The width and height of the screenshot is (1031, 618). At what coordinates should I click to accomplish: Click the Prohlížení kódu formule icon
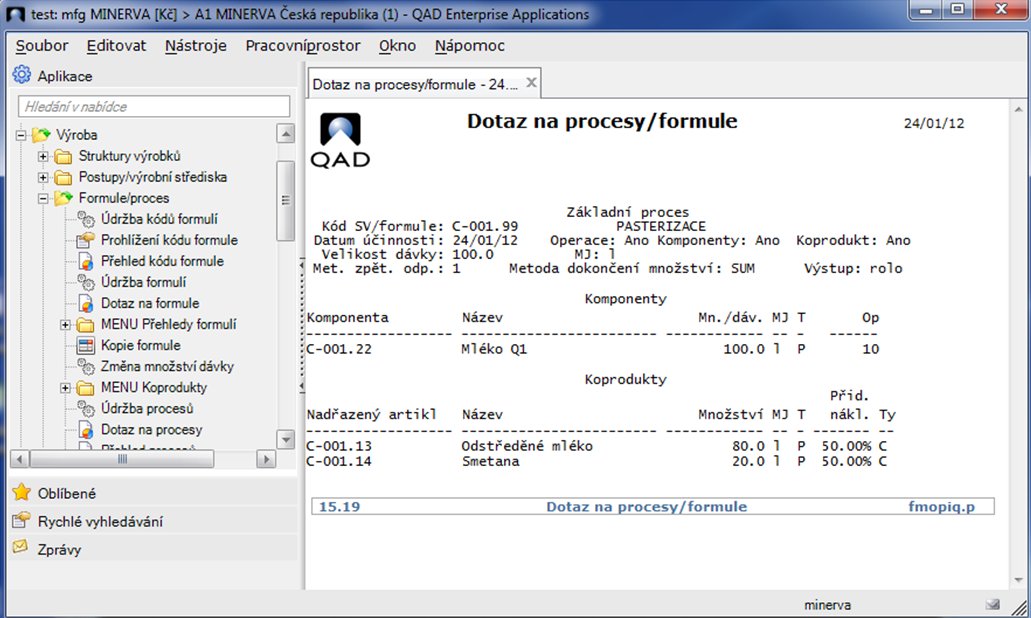[85, 240]
